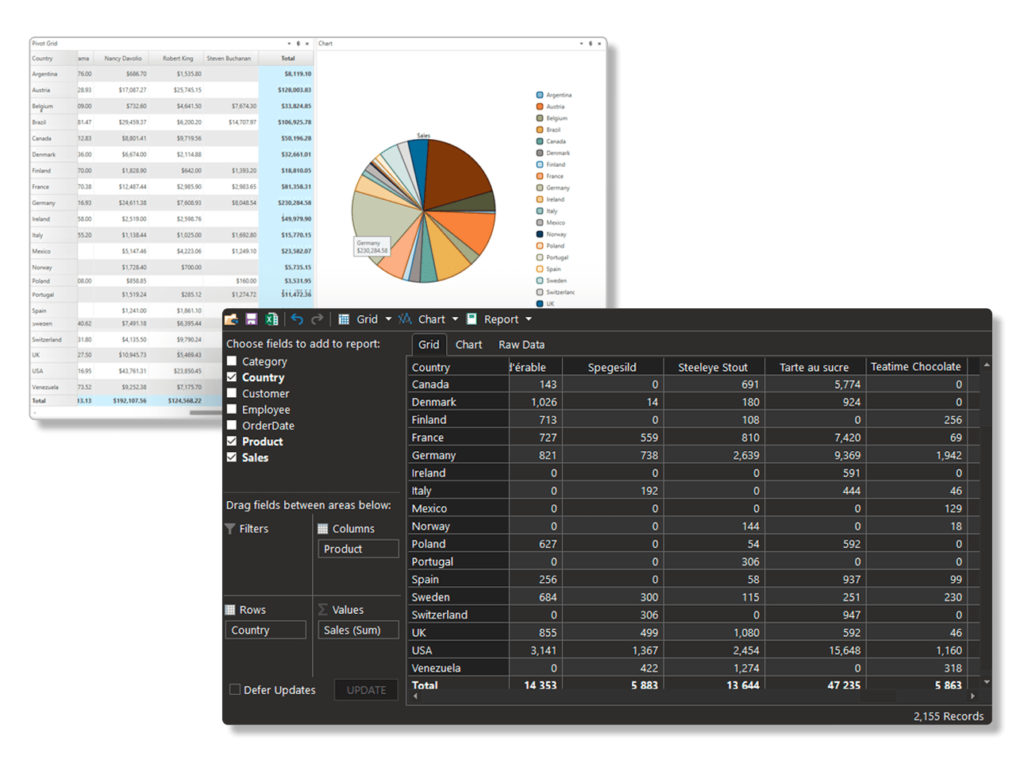Check the Category field checkbox

point(232,362)
